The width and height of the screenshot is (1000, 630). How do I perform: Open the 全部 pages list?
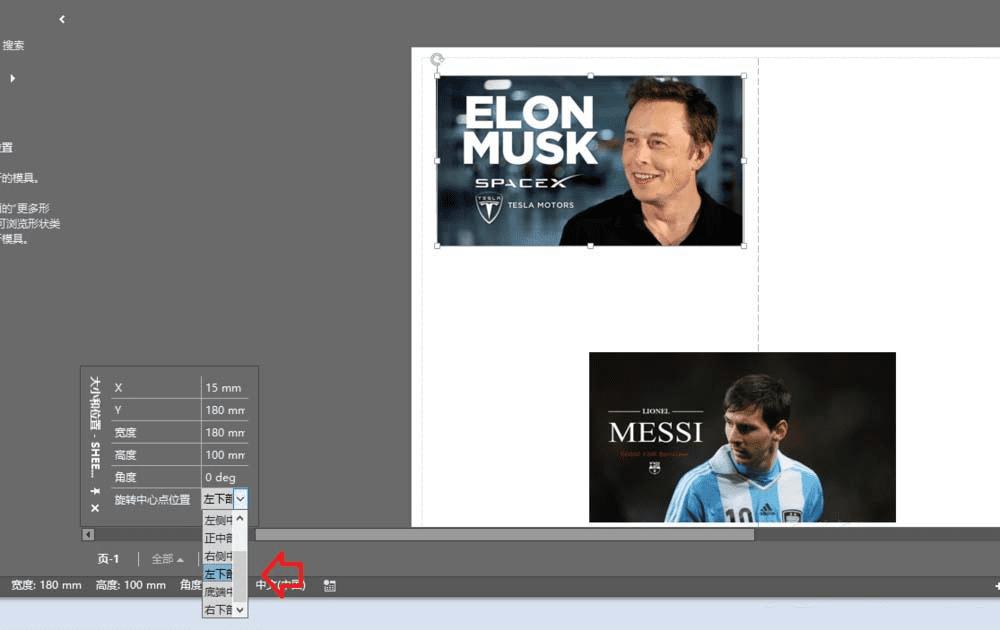(167, 559)
